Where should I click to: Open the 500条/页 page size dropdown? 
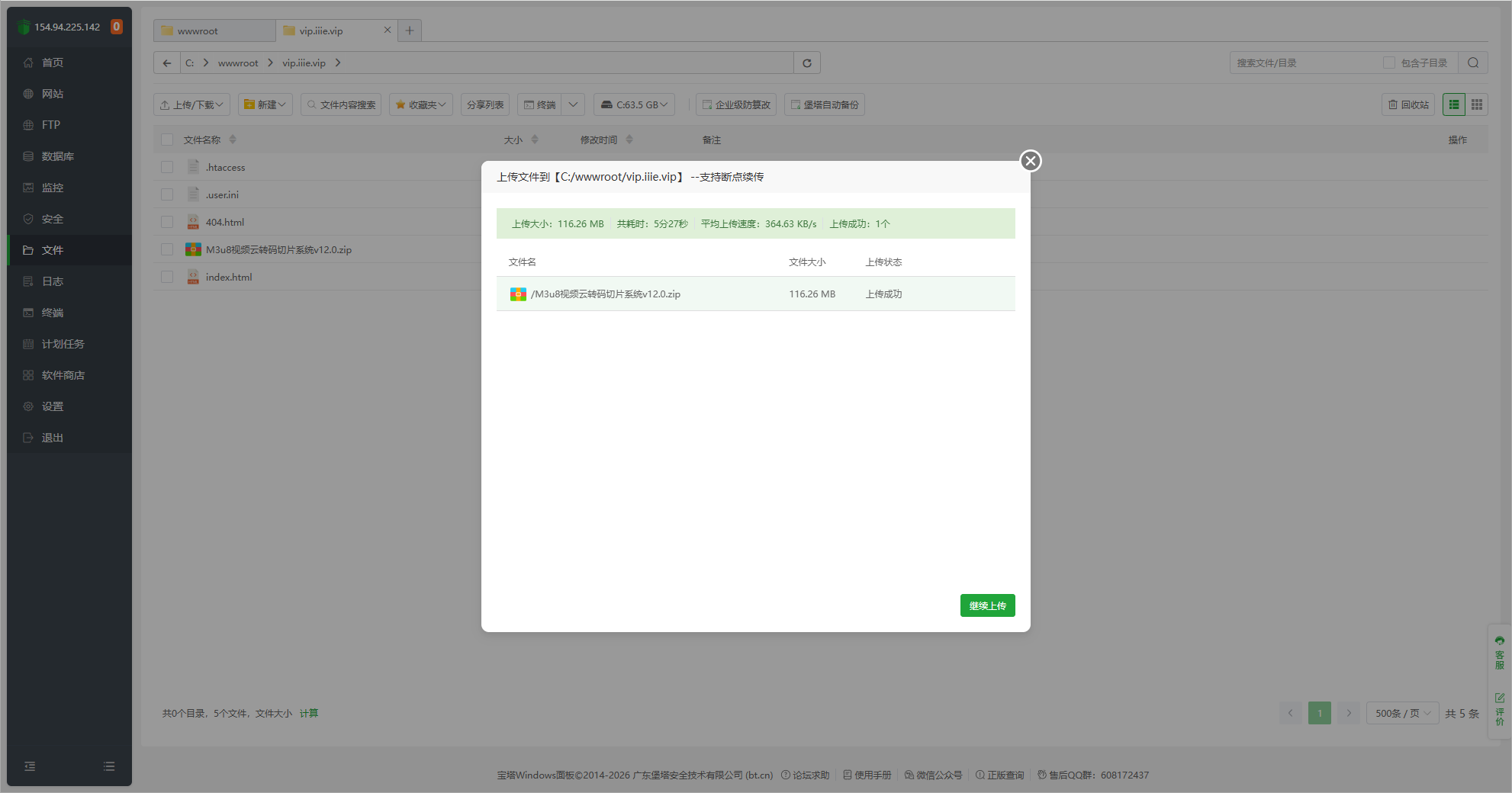click(1402, 714)
